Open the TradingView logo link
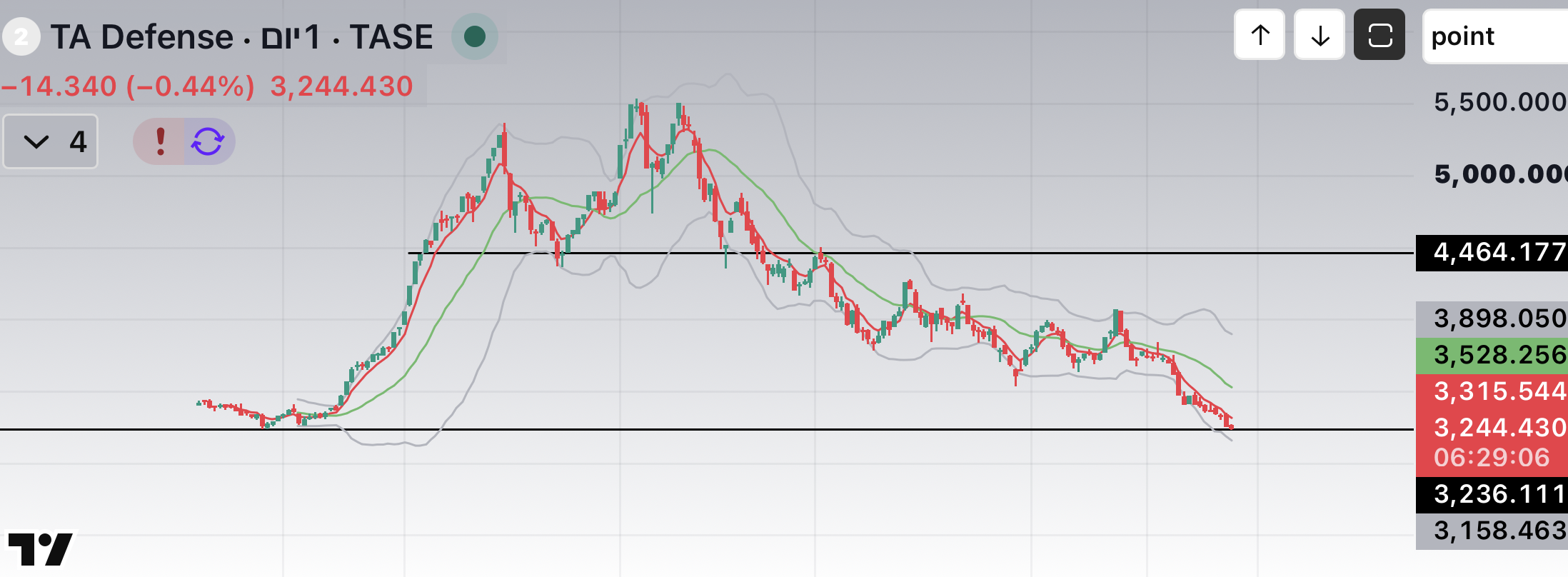The width and height of the screenshot is (1568, 577). pyautogui.click(x=40, y=550)
